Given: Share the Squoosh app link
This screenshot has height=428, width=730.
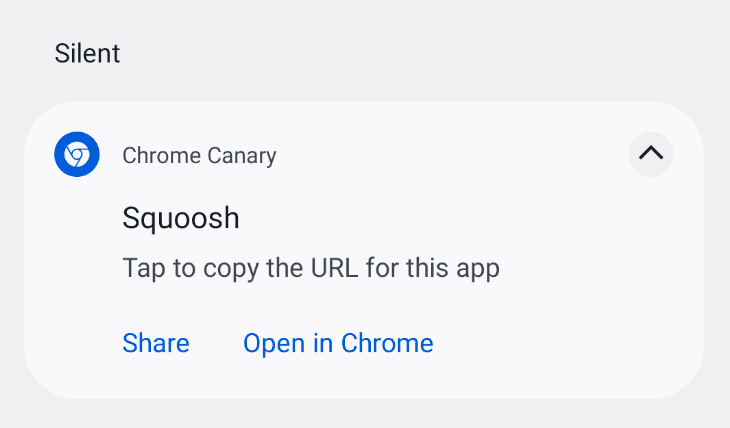Looking at the screenshot, I should (x=156, y=343).
